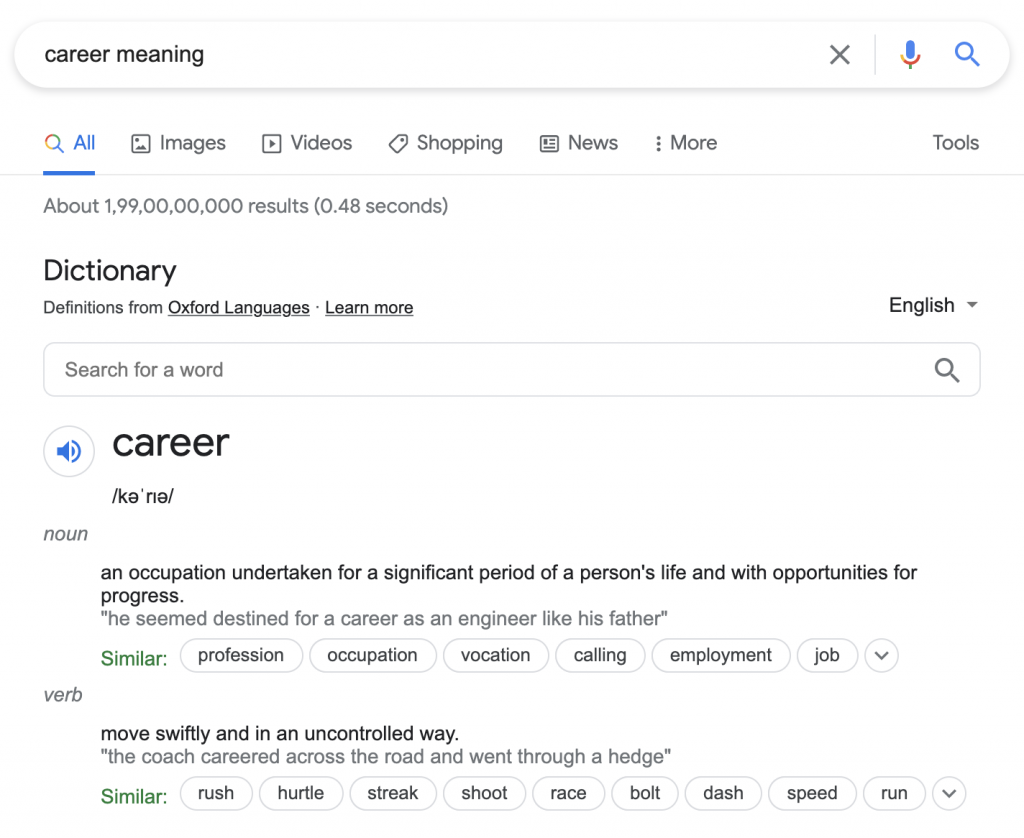Start a voice search with the microphone icon
This screenshot has width=1024, height=838.
pyautogui.click(x=910, y=55)
